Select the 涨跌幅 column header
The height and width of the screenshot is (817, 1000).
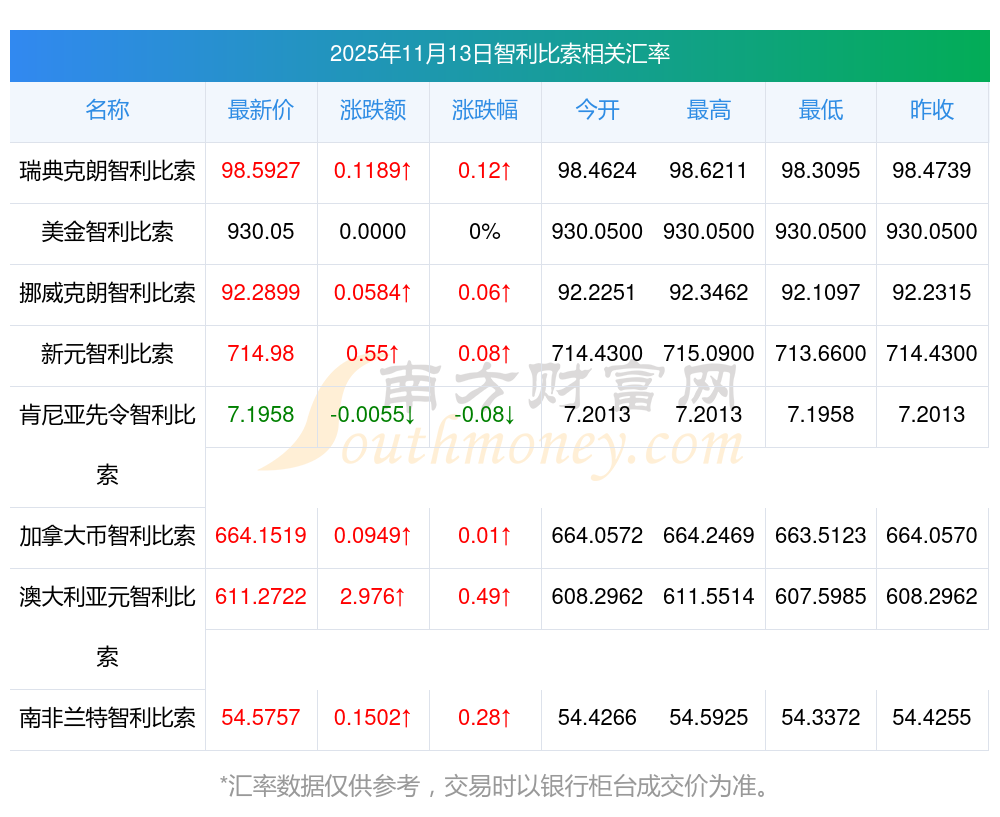pos(485,110)
